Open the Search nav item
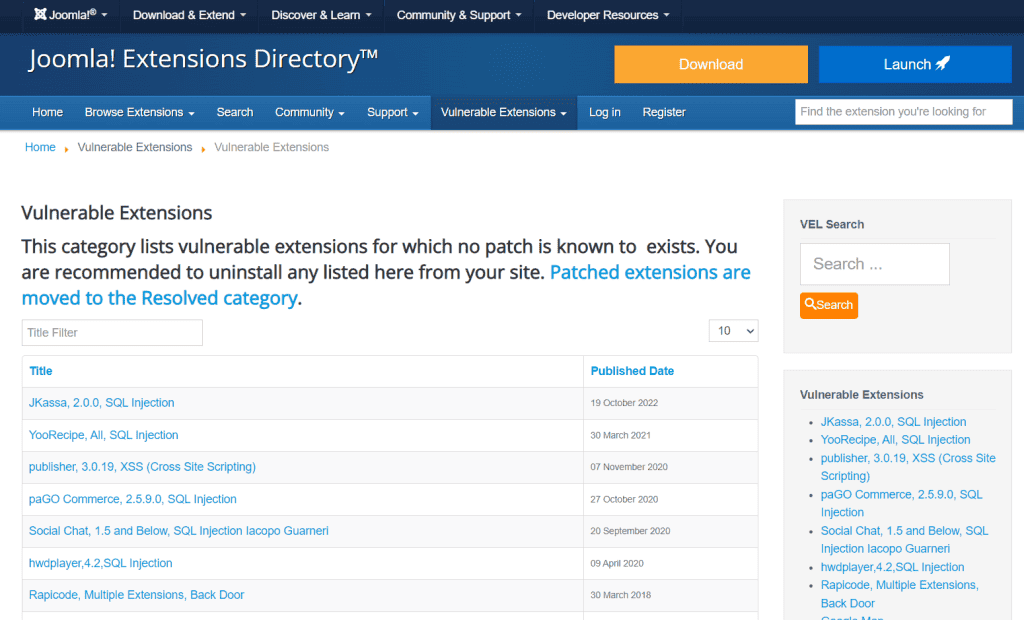This screenshot has height=620, width=1024. click(235, 112)
